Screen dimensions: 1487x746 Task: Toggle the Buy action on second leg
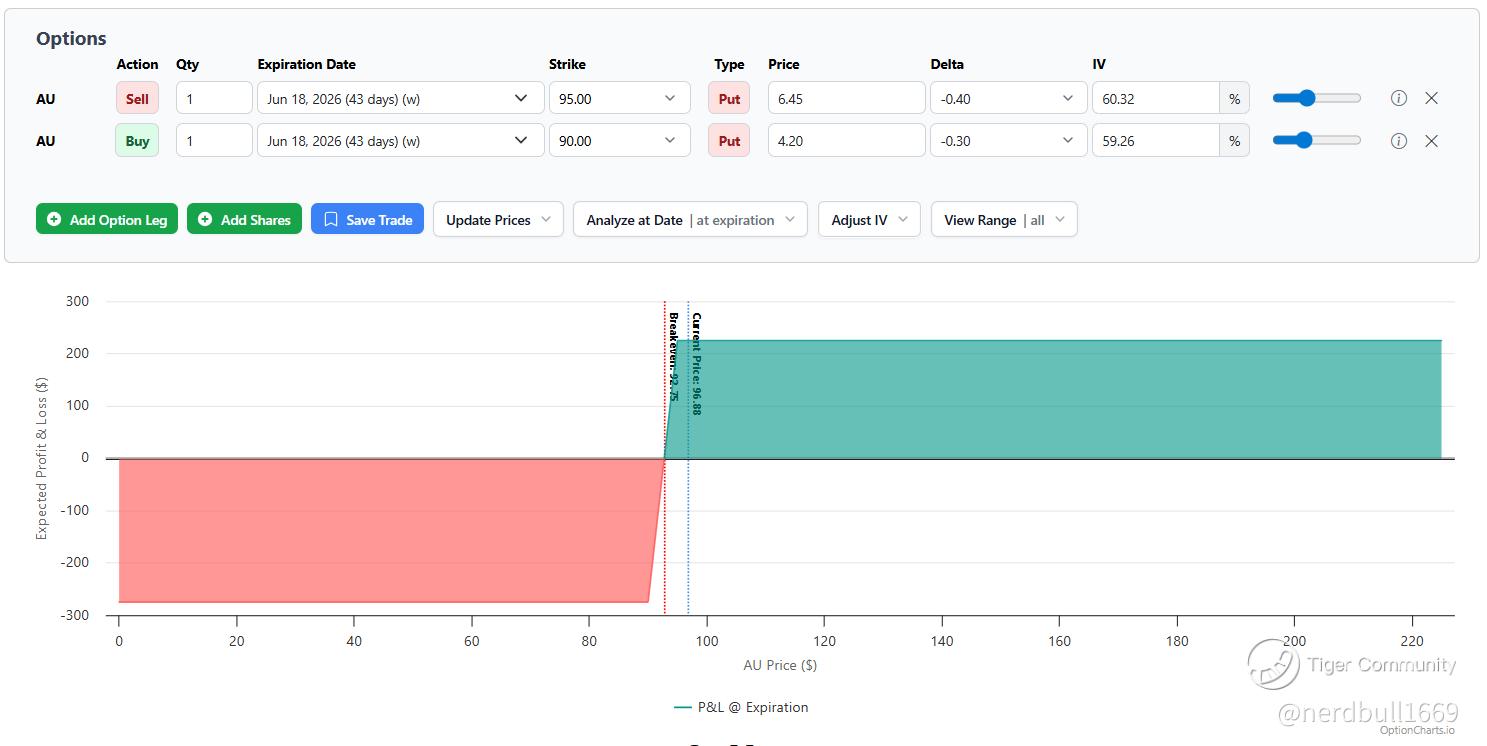[137, 141]
